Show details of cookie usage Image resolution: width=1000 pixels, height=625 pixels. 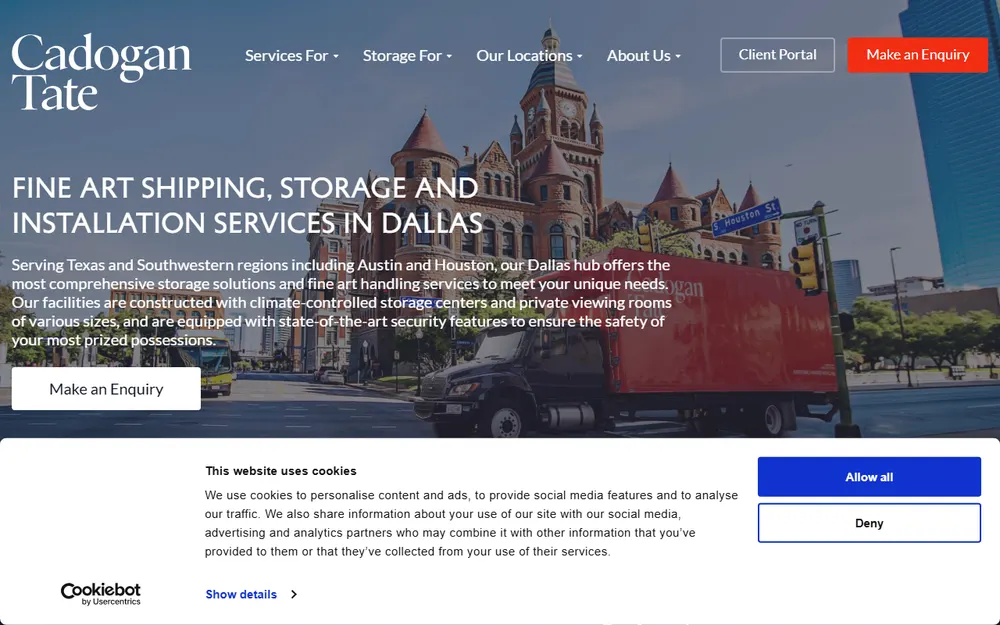pyautogui.click(x=241, y=594)
